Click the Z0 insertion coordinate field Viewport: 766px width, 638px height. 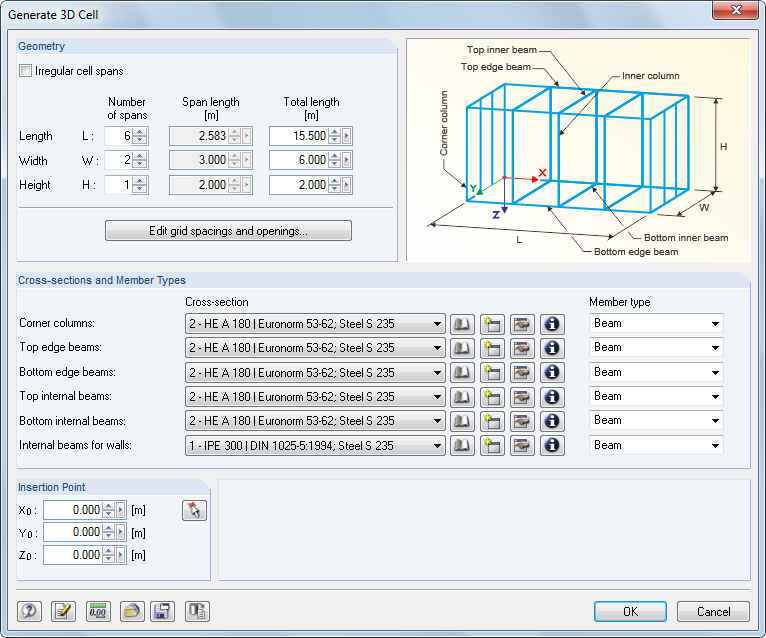click(73, 555)
